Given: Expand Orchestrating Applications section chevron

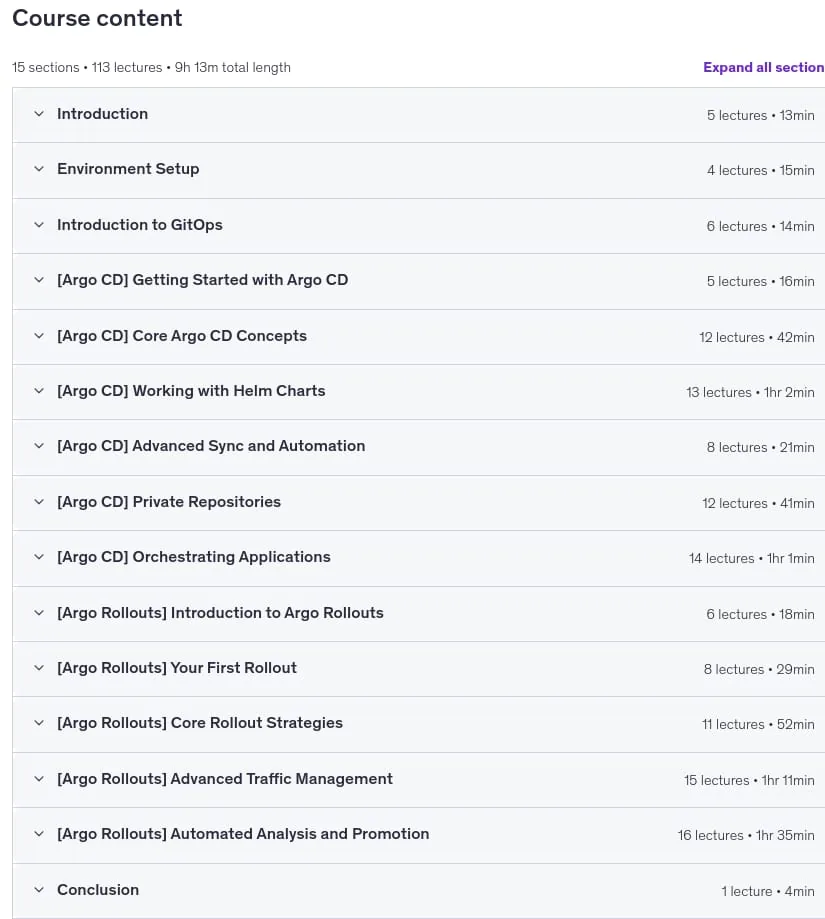Looking at the screenshot, I should coord(39,557).
